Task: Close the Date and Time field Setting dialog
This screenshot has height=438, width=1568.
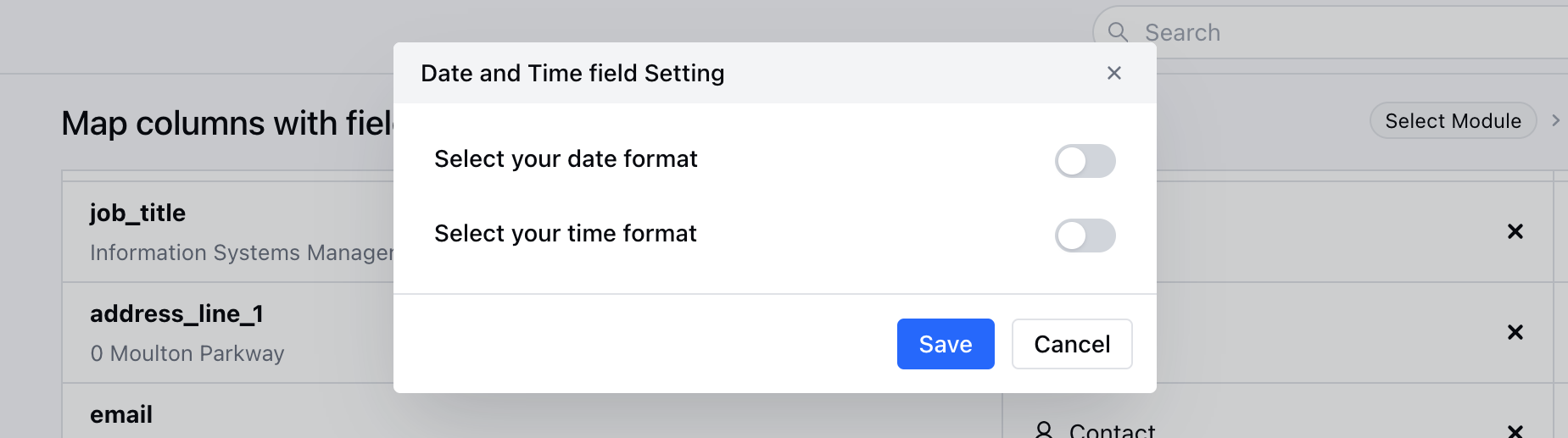Action: pos(1114,74)
